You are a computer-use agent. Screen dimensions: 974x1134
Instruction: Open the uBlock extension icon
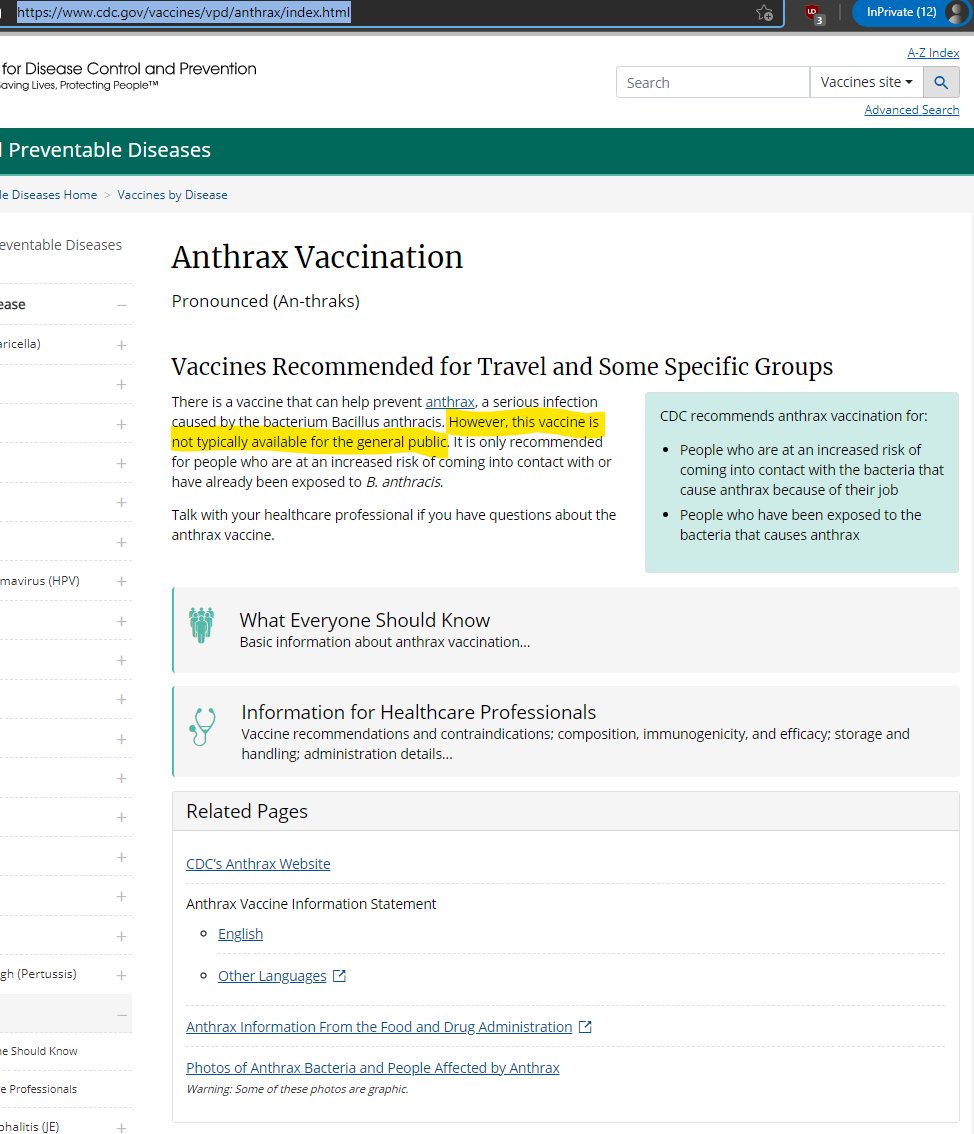[813, 13]
